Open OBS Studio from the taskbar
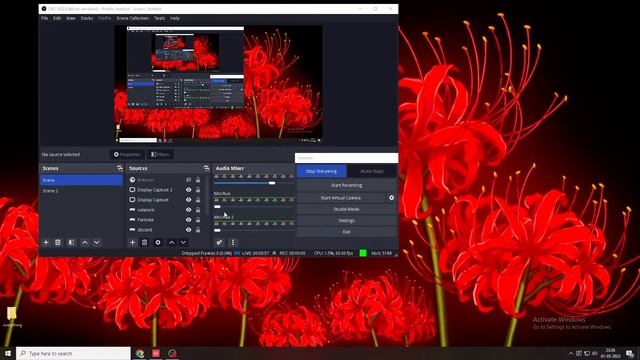This screenshot has height=360, width=640. [x=172, y=353]
